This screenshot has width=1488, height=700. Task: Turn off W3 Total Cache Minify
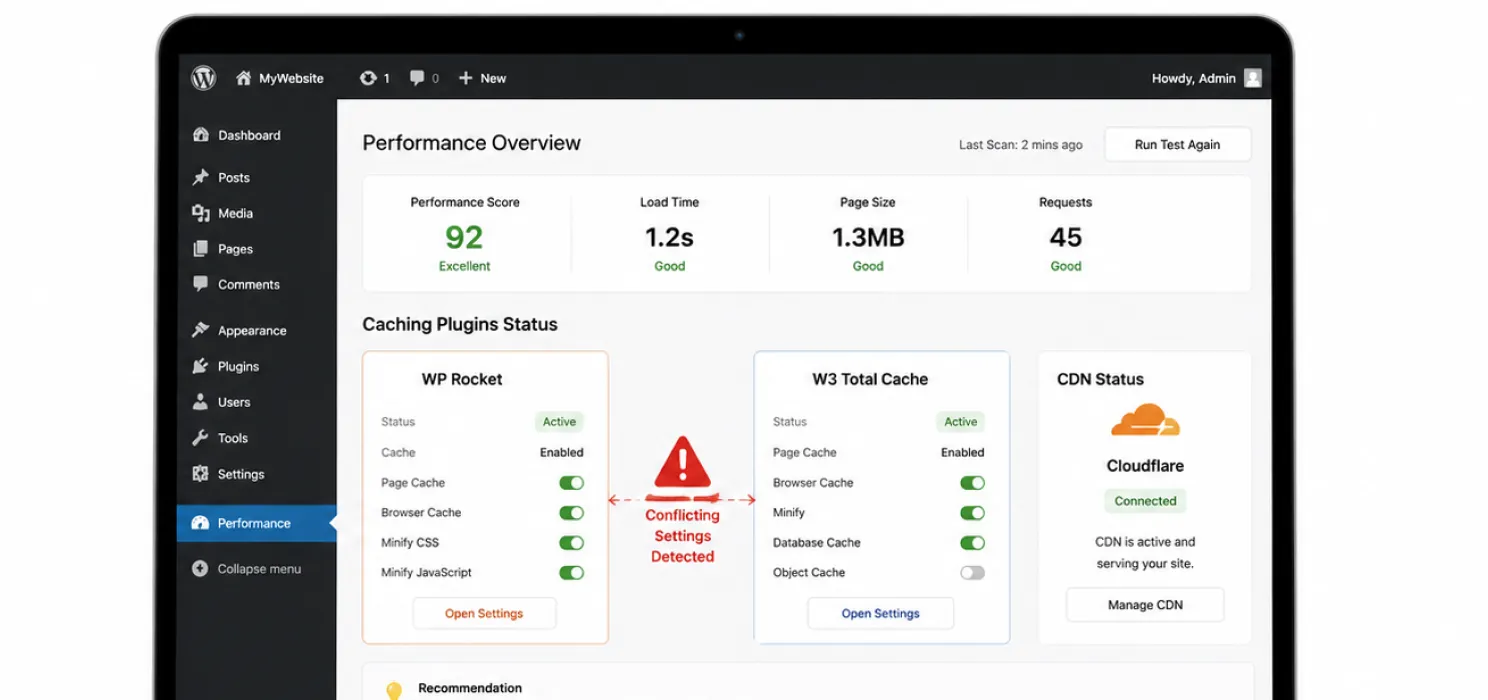[x=972, y=513]
